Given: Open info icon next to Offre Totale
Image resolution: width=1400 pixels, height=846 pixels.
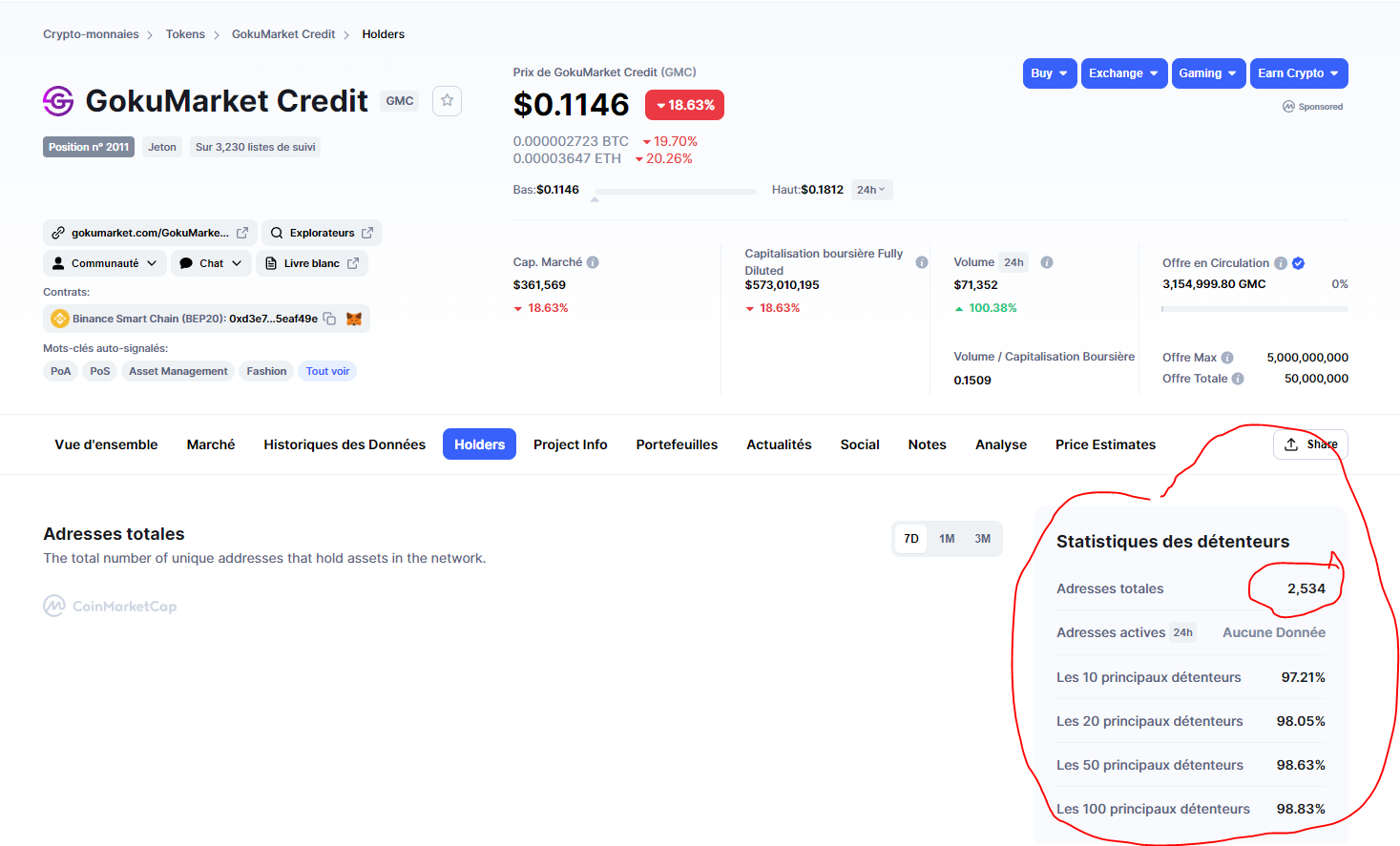Looking at the screenshot, I should pyautogui.click(x=1238, y=379).
